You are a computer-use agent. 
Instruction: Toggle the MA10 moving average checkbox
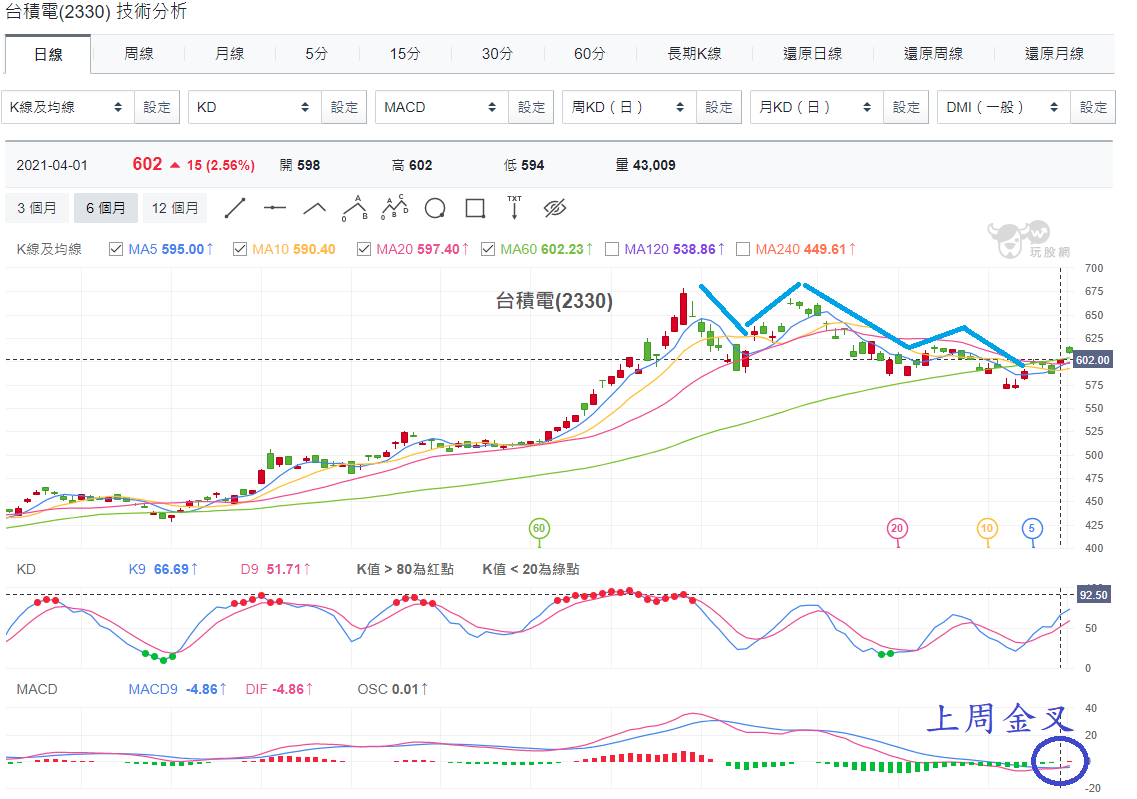click(x=239, y=249)
